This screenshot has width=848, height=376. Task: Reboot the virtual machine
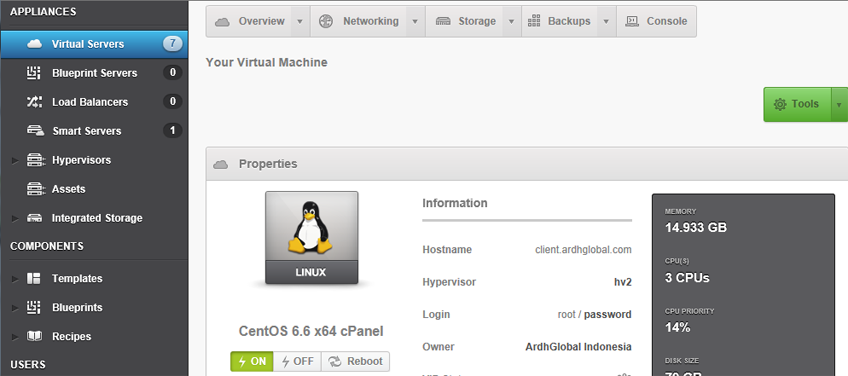click(355, 361)
